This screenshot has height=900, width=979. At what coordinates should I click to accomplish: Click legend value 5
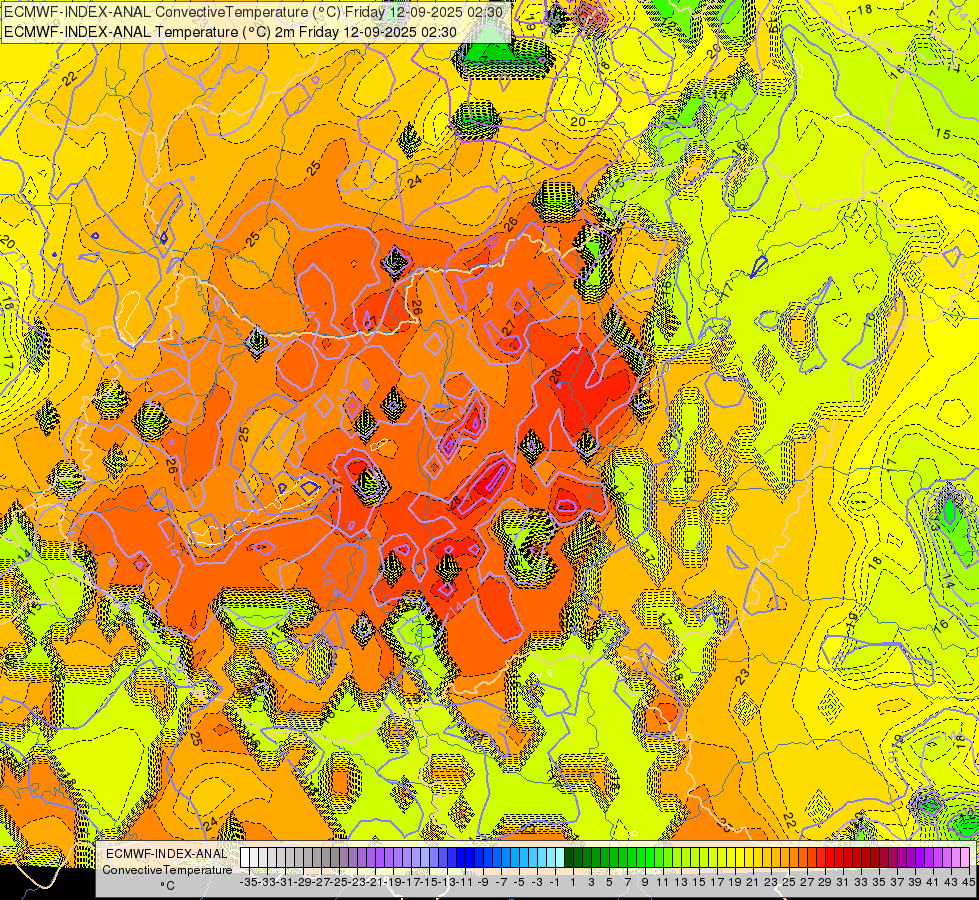pyautogui.click(x=609, y=882)
